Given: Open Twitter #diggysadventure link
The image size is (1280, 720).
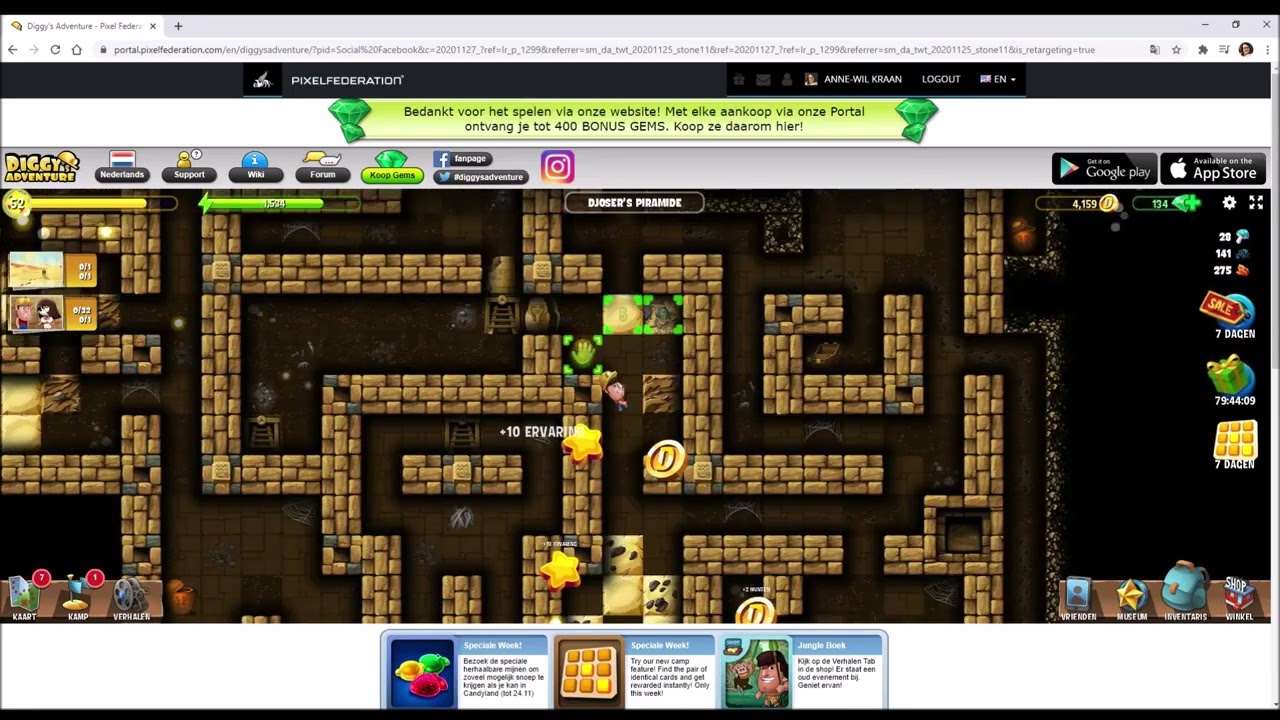Looking at the screenshot, I should pyautogui.click(x=481, y=177).
